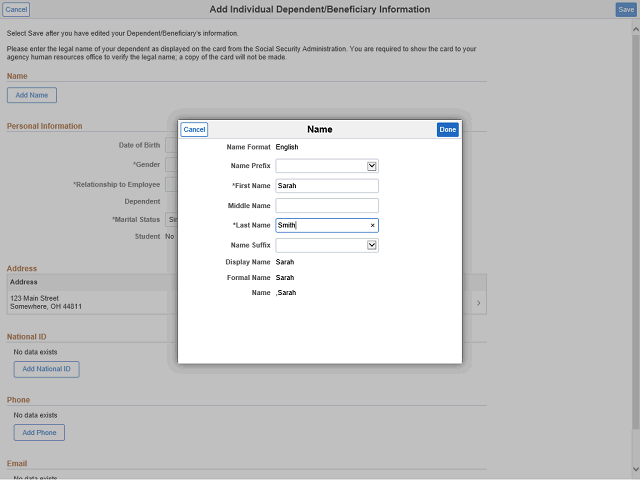Click inside the Last Name text field

click(320, 226)
